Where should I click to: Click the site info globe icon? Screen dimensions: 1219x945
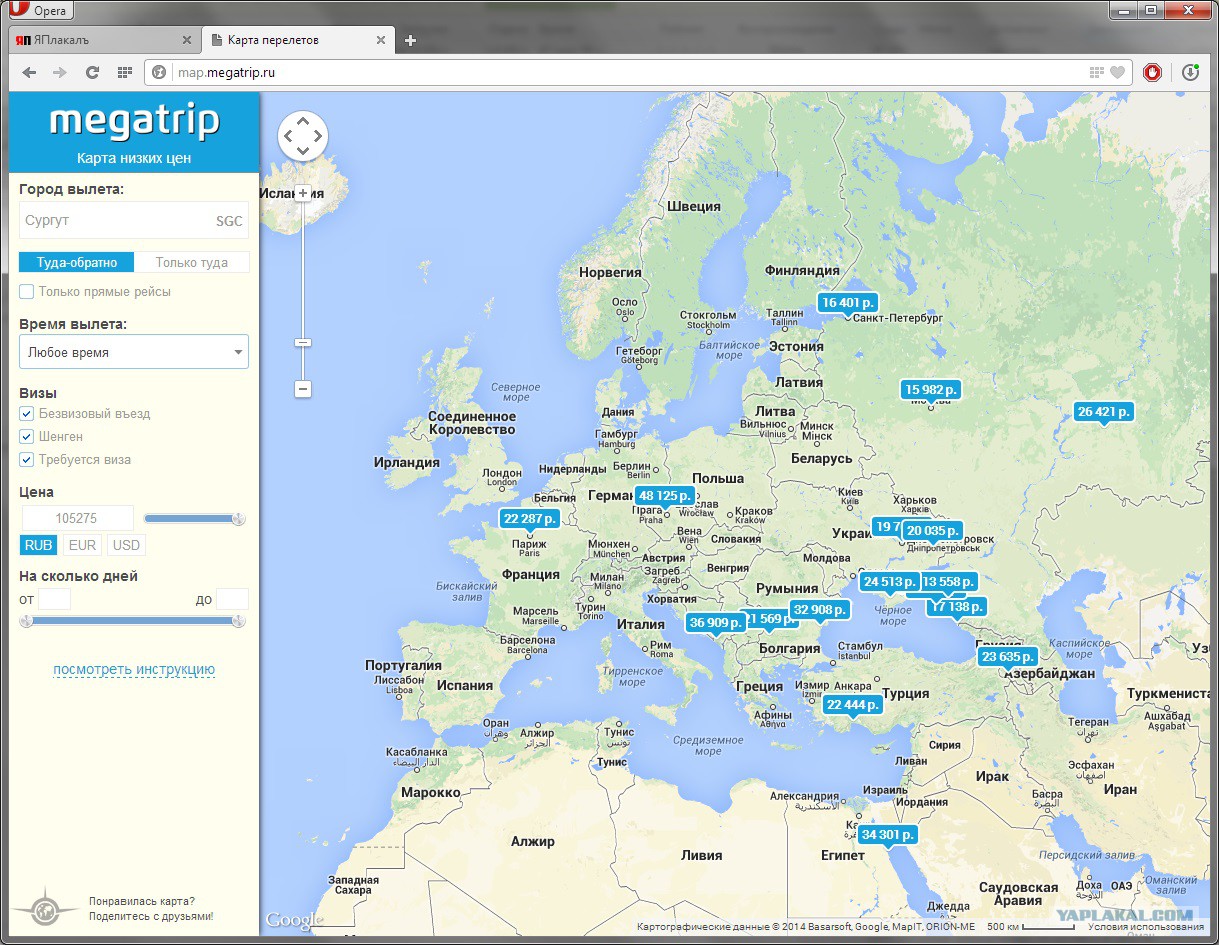click(x=159, y=72)
